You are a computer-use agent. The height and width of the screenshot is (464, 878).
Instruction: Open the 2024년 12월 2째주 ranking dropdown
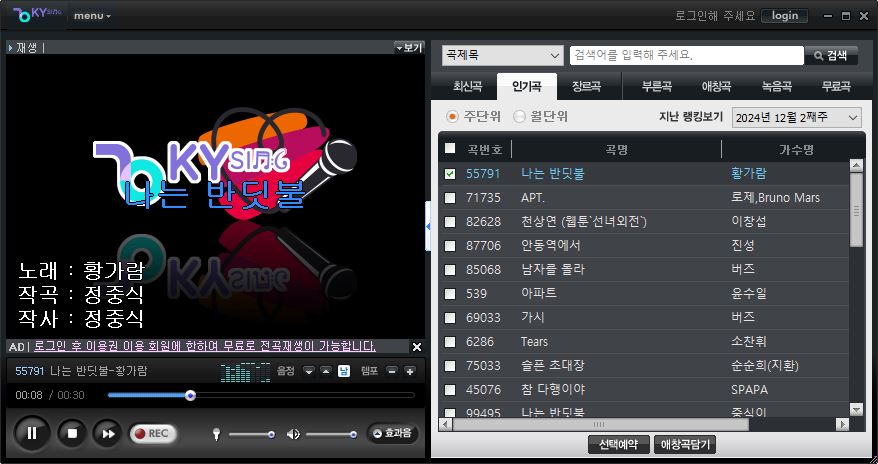point(796,118)
